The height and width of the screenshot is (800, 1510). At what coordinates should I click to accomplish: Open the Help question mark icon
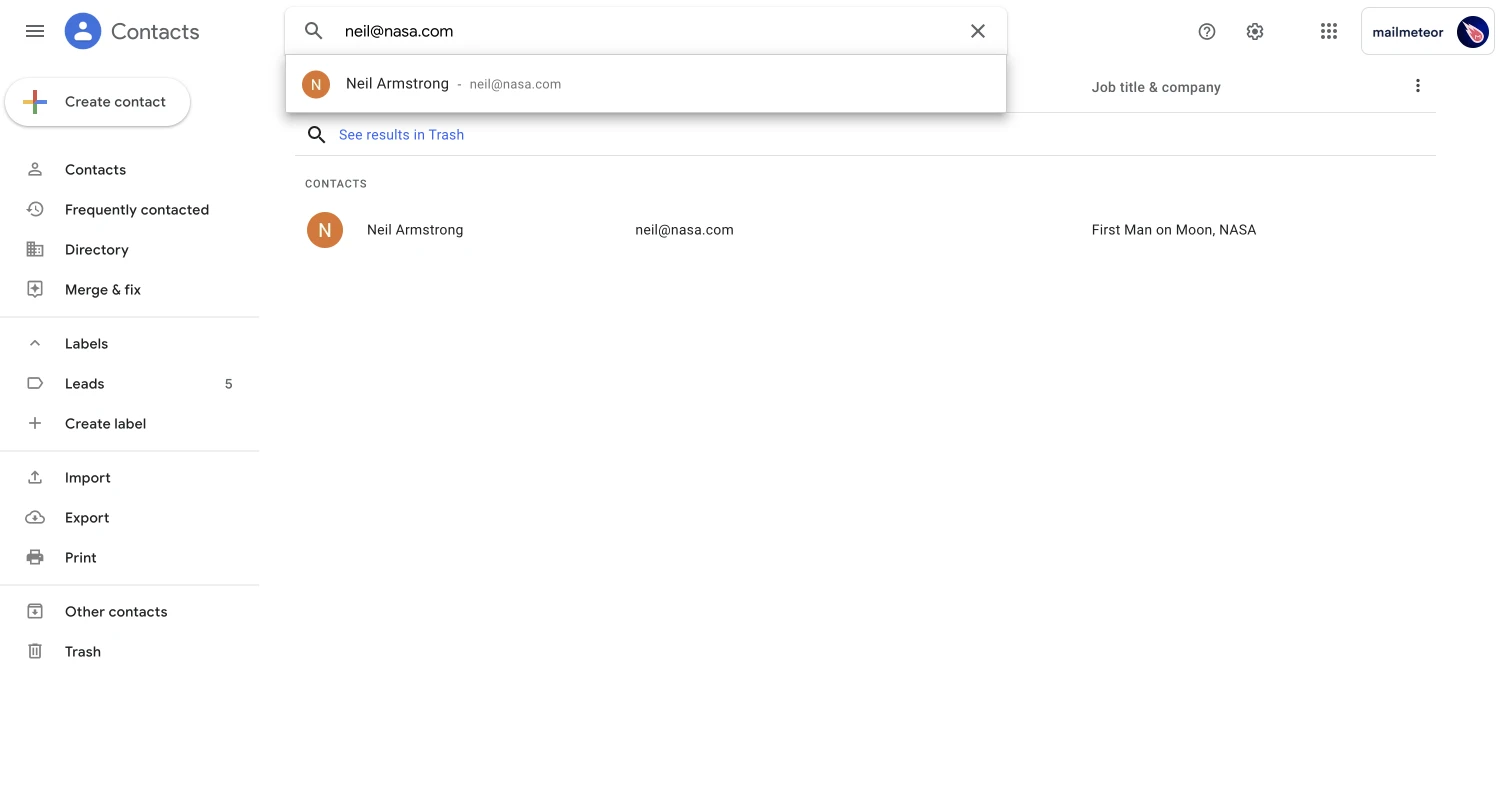[x=1207, y=31]
